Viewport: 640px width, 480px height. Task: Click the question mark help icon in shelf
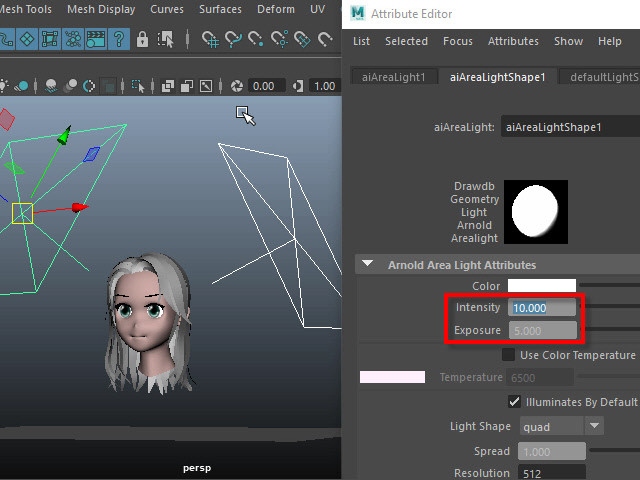pos(120,40)
